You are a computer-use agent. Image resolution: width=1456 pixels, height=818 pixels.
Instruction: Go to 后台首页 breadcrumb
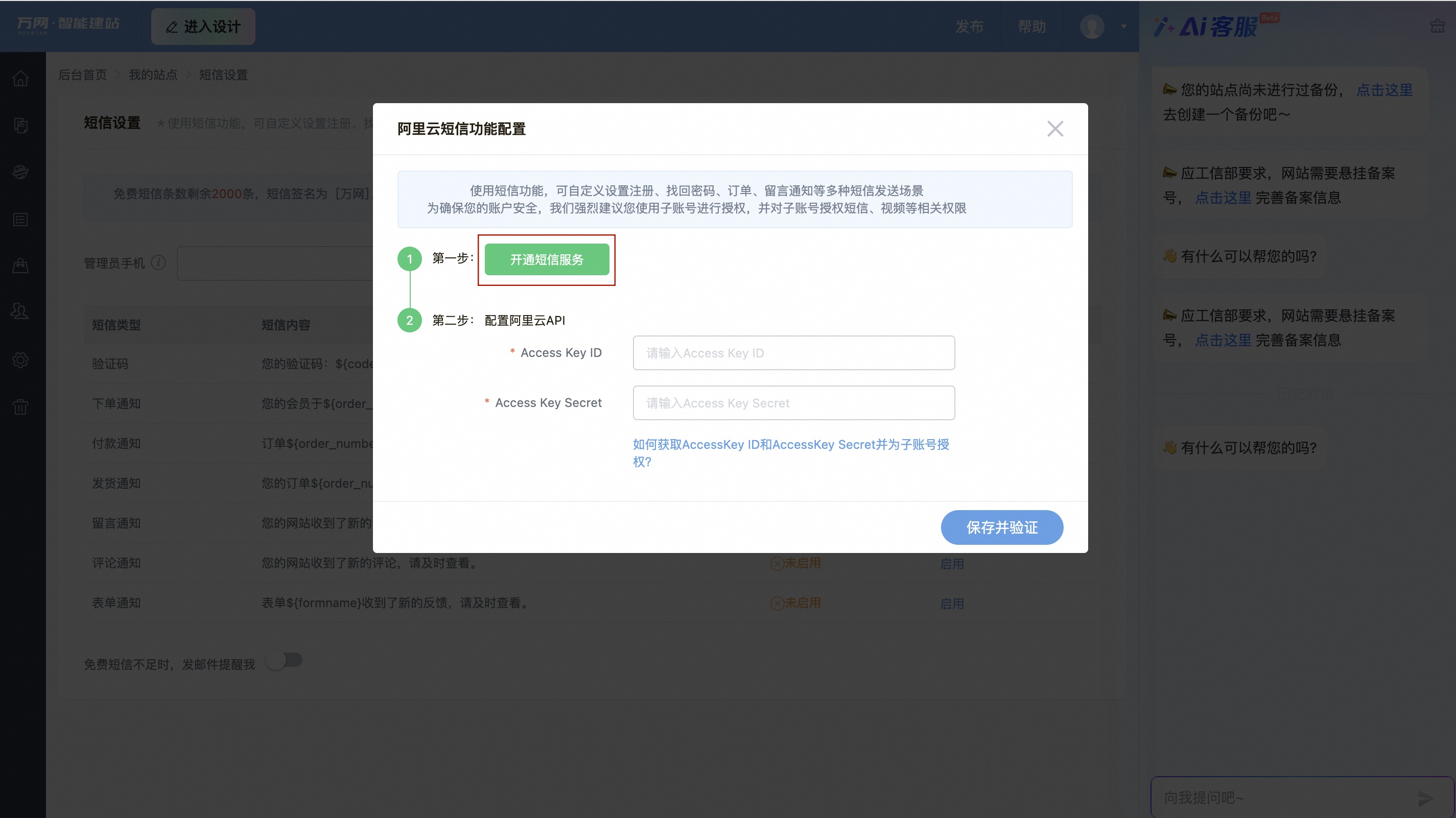pos(83,75)
